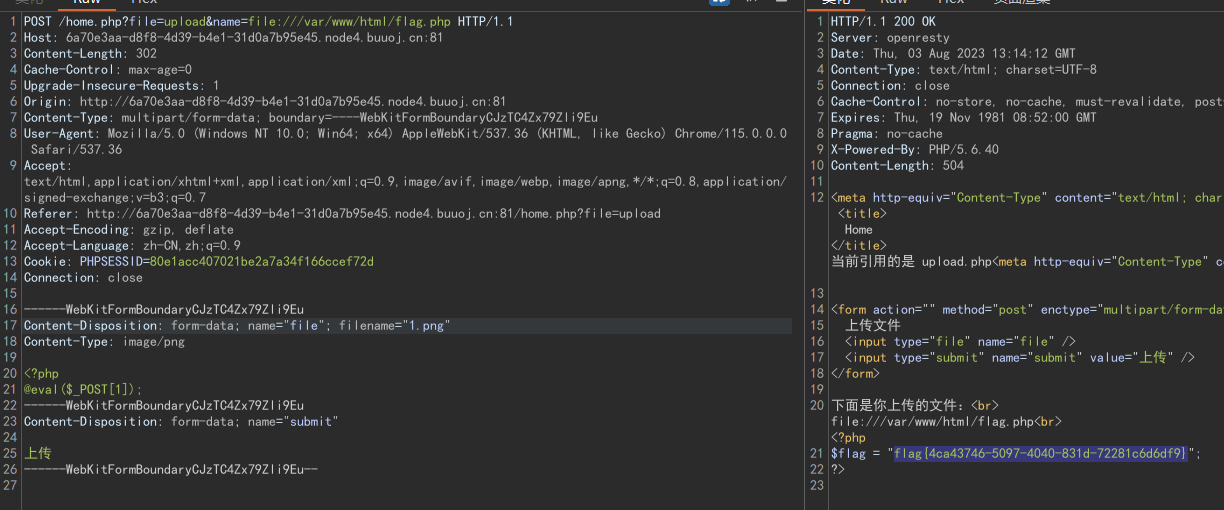Click Server: openresty header
1224x510 pixels.
click(890, 37)
